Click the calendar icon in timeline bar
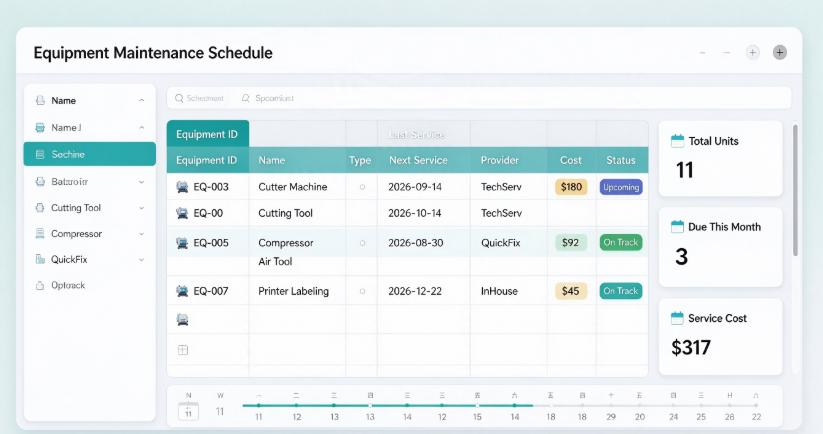823x434 pixels. (188, 411)
